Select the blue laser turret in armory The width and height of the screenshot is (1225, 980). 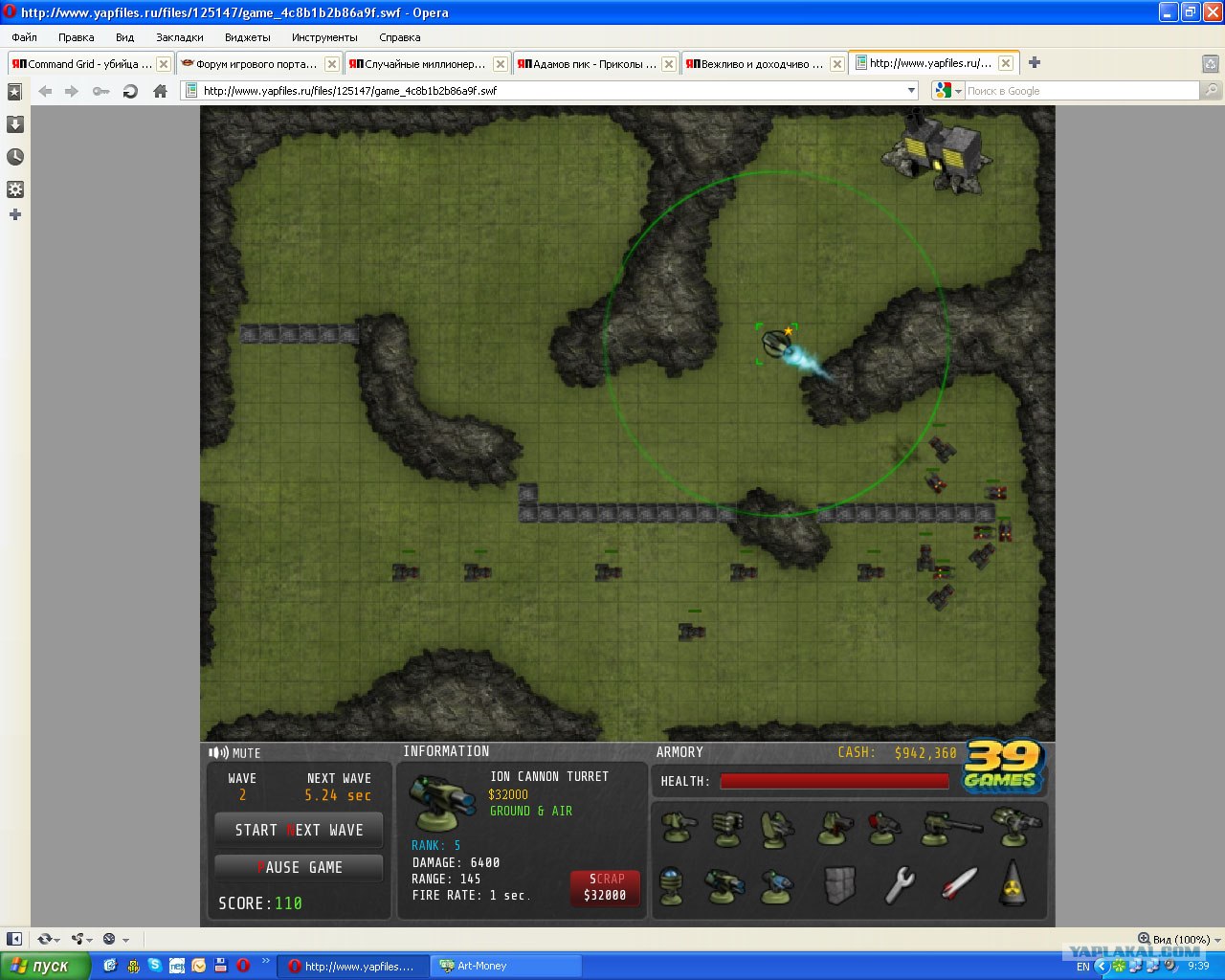pyautogui.click(x=778, y=886)
